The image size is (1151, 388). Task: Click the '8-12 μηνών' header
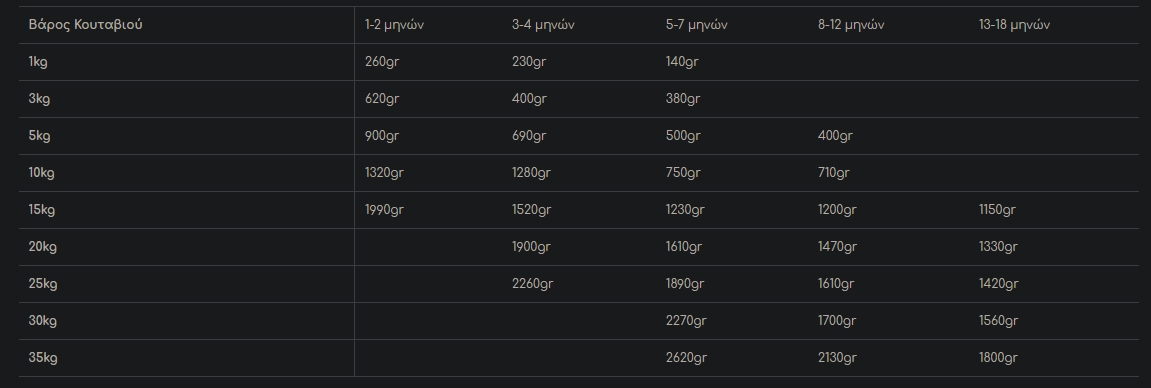[x=851, y=25]
